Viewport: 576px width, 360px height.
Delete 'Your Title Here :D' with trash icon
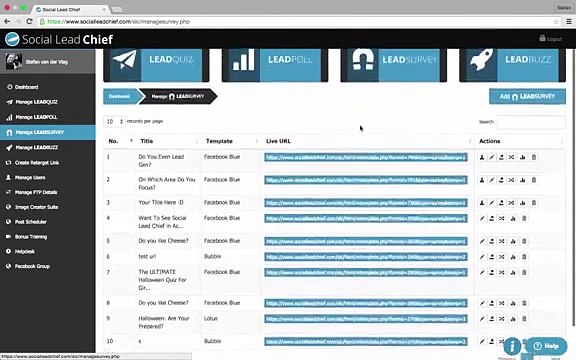[x=534, y=203]
